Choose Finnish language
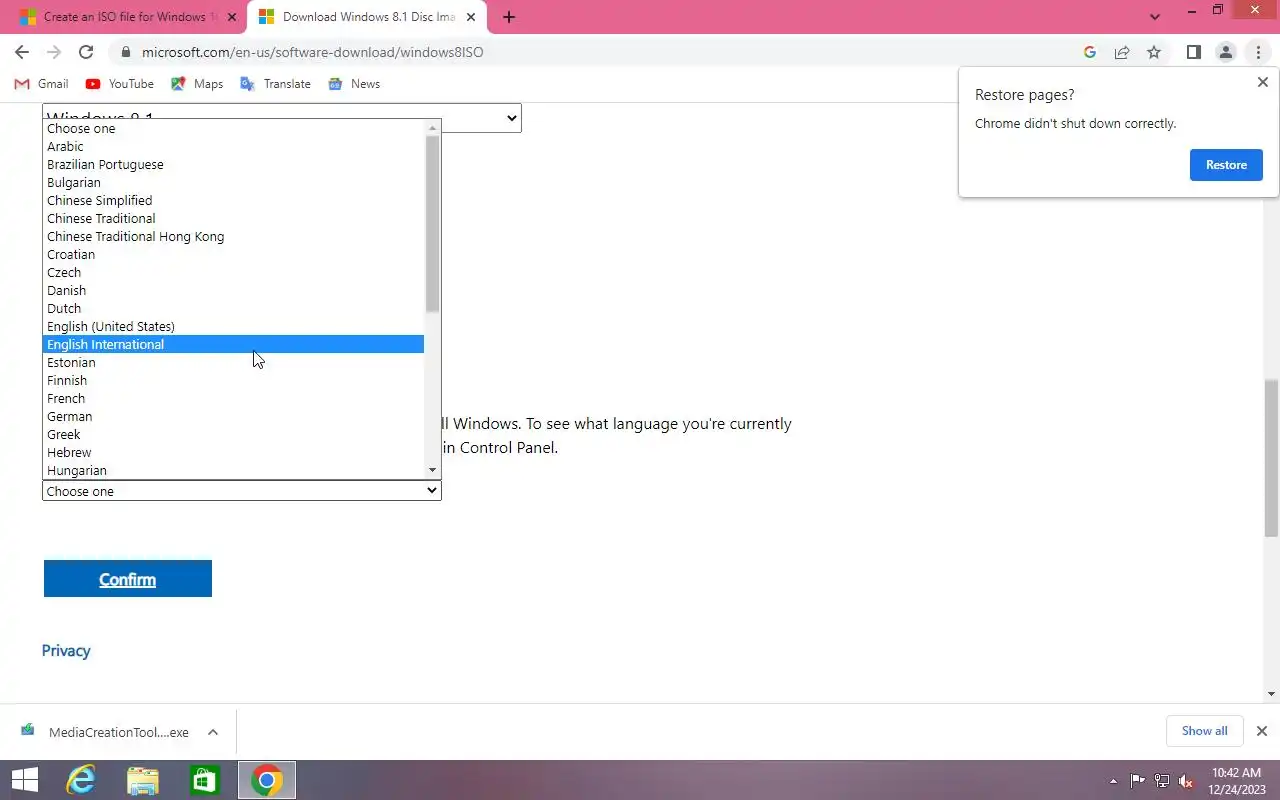The width and height of the screenshot is (1280, 800). (x=234, y=380)
